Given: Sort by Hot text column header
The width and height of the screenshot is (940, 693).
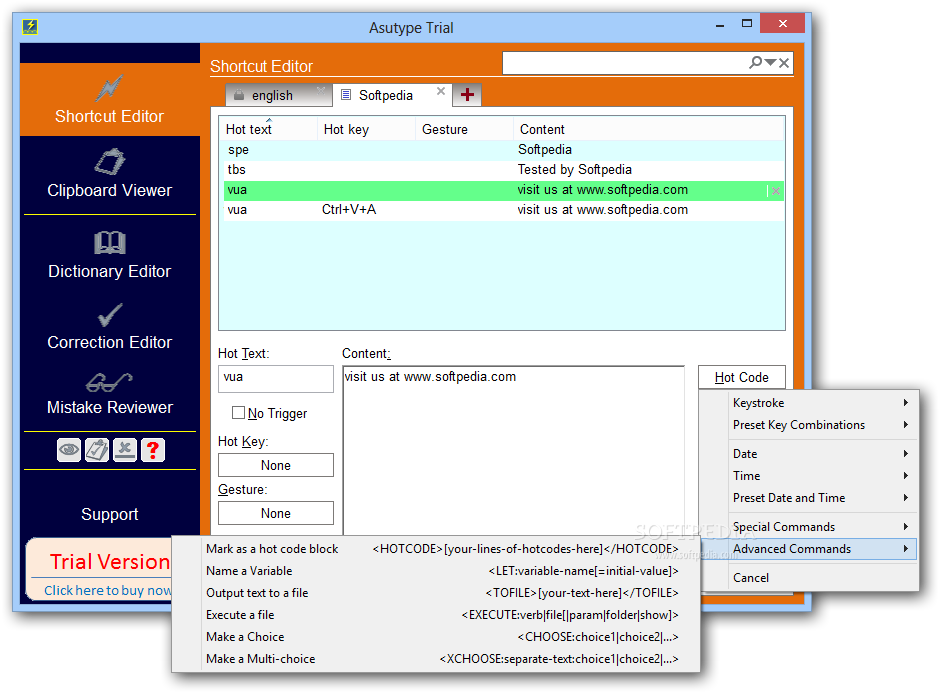Looking at the screenshot, I should tap(268, 129).
